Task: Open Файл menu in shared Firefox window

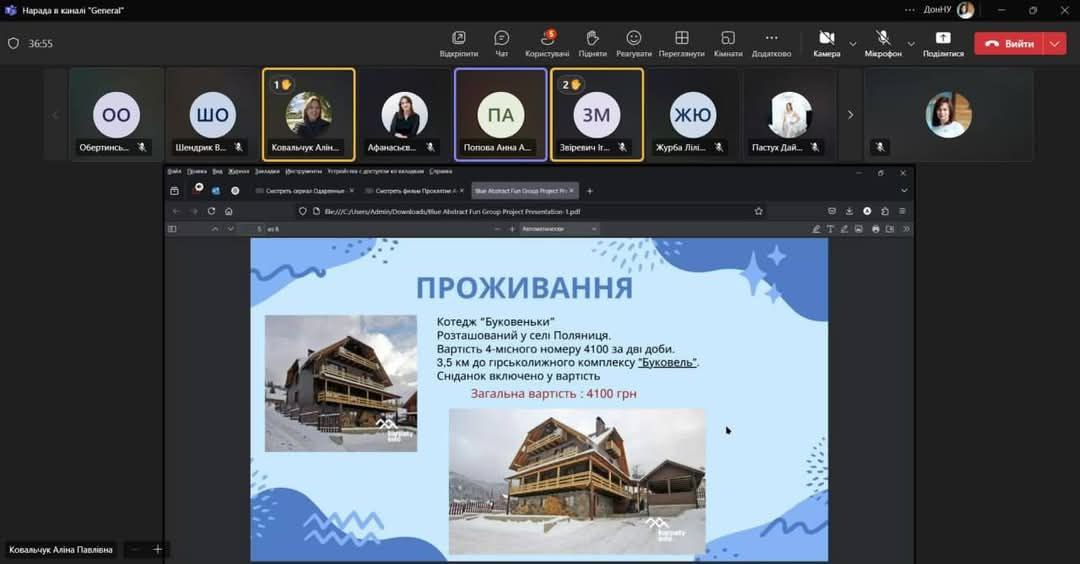Action: (x=174, y=171)
